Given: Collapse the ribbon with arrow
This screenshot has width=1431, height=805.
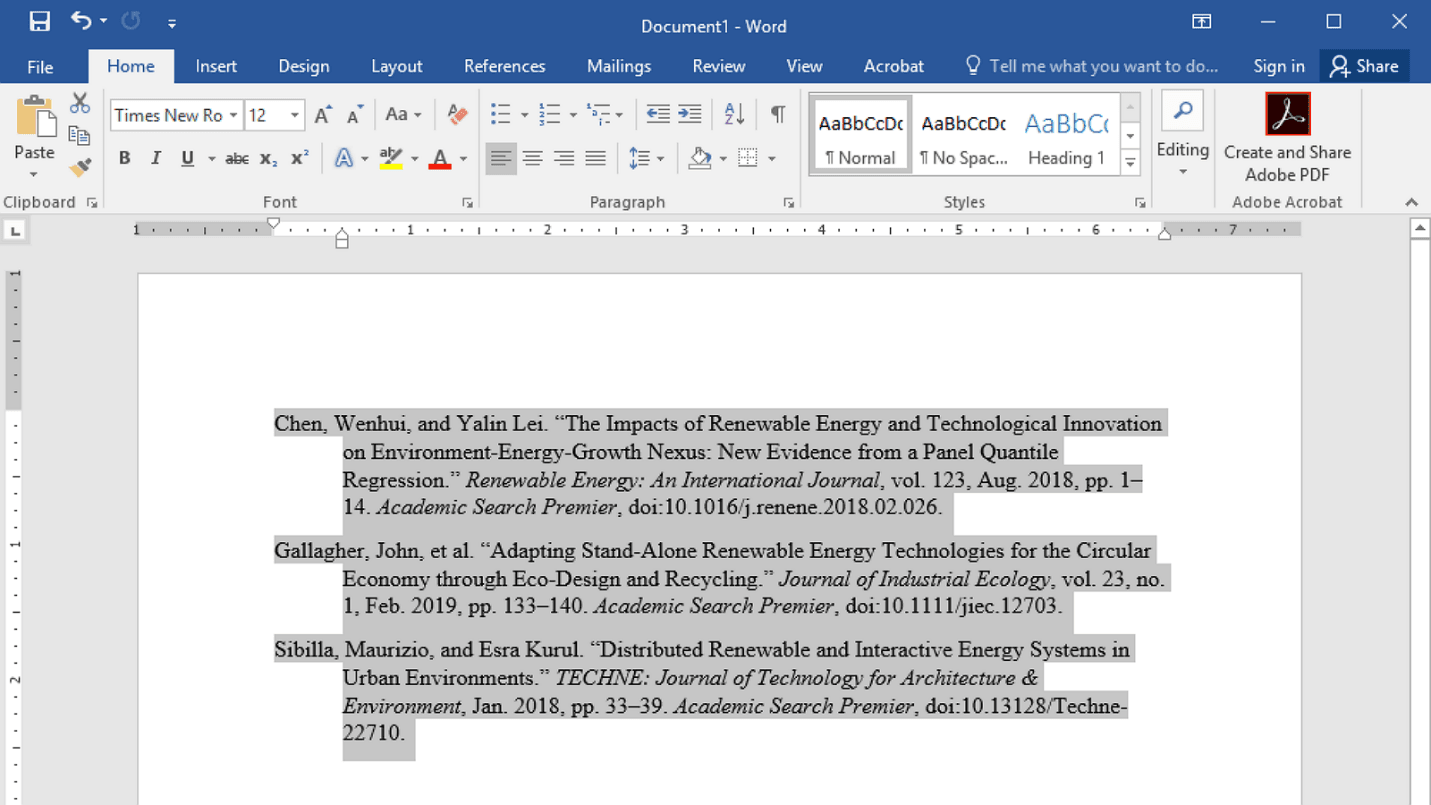Looking at the screenshot, I should (x=1411, y=202).
